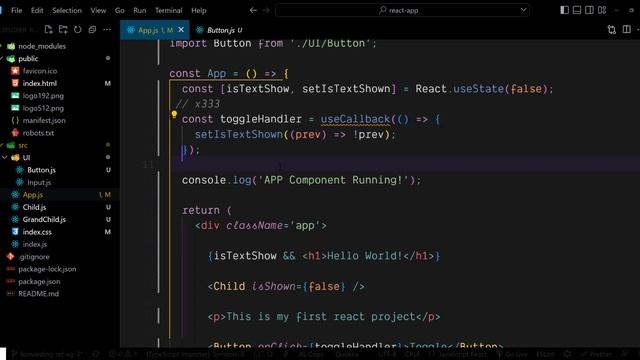The image size is (640, 360).
Task: Click Prettier in the status bar
Action: pos(596,354)
